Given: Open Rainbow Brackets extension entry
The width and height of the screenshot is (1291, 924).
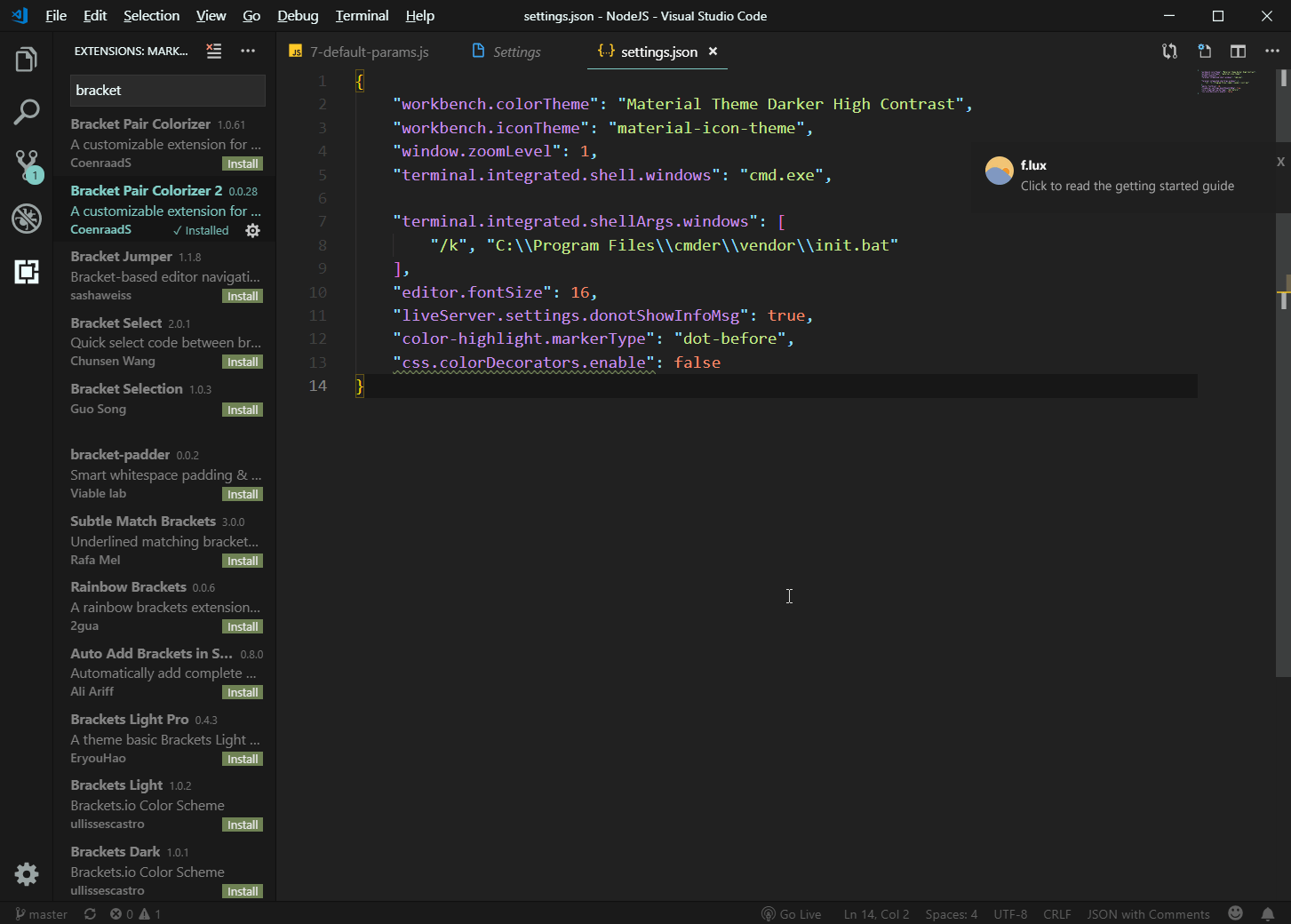Looking at the screenshot, I should click(x=164, y=607).
